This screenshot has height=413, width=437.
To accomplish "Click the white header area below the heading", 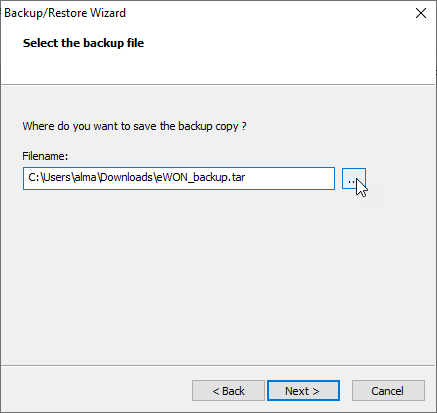I will pyautogui.click(x=218, y=67).
